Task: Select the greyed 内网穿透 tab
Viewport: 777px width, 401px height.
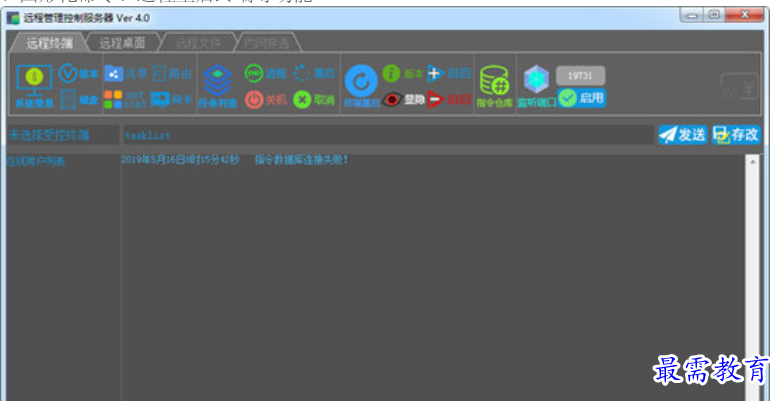Action: [x=267, y=43]
